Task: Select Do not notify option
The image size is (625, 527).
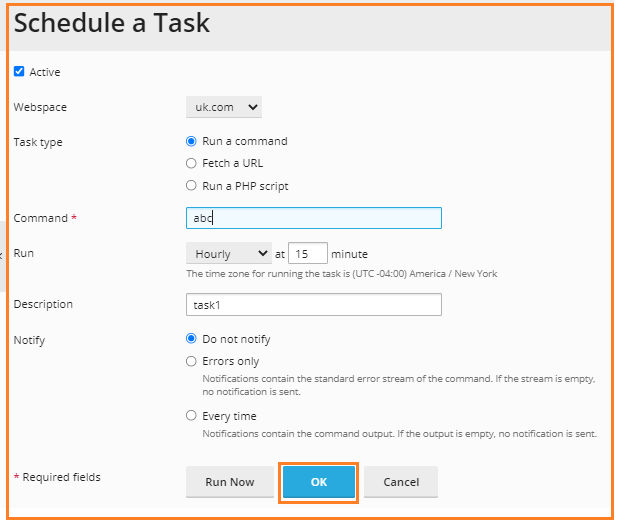Action: click(191, 338)
